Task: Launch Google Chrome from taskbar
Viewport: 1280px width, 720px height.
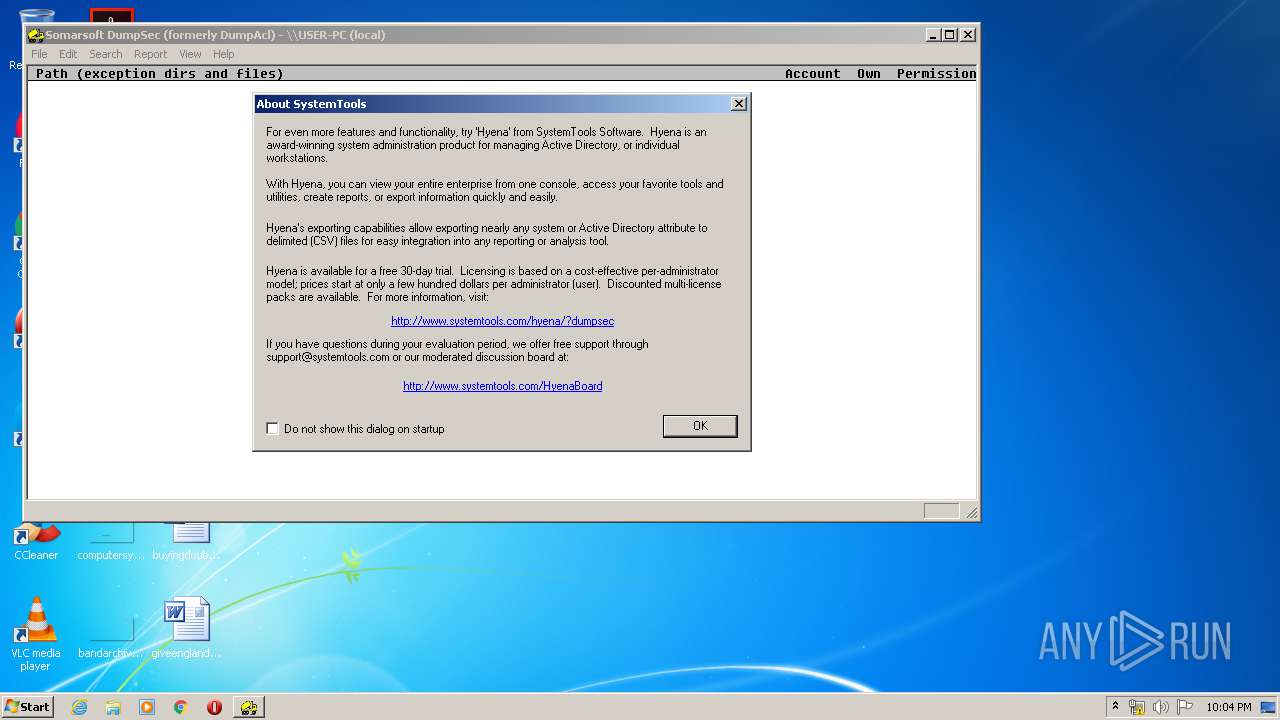Action: pyautogui.click(x=181, y=707)
